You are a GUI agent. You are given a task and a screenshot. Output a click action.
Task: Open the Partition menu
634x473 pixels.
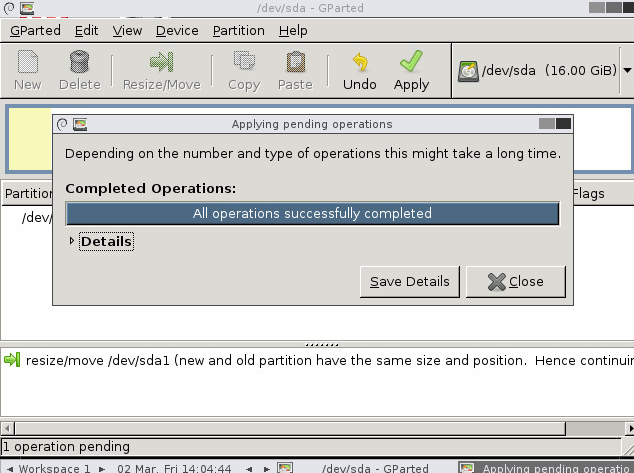tap(239, 31)
